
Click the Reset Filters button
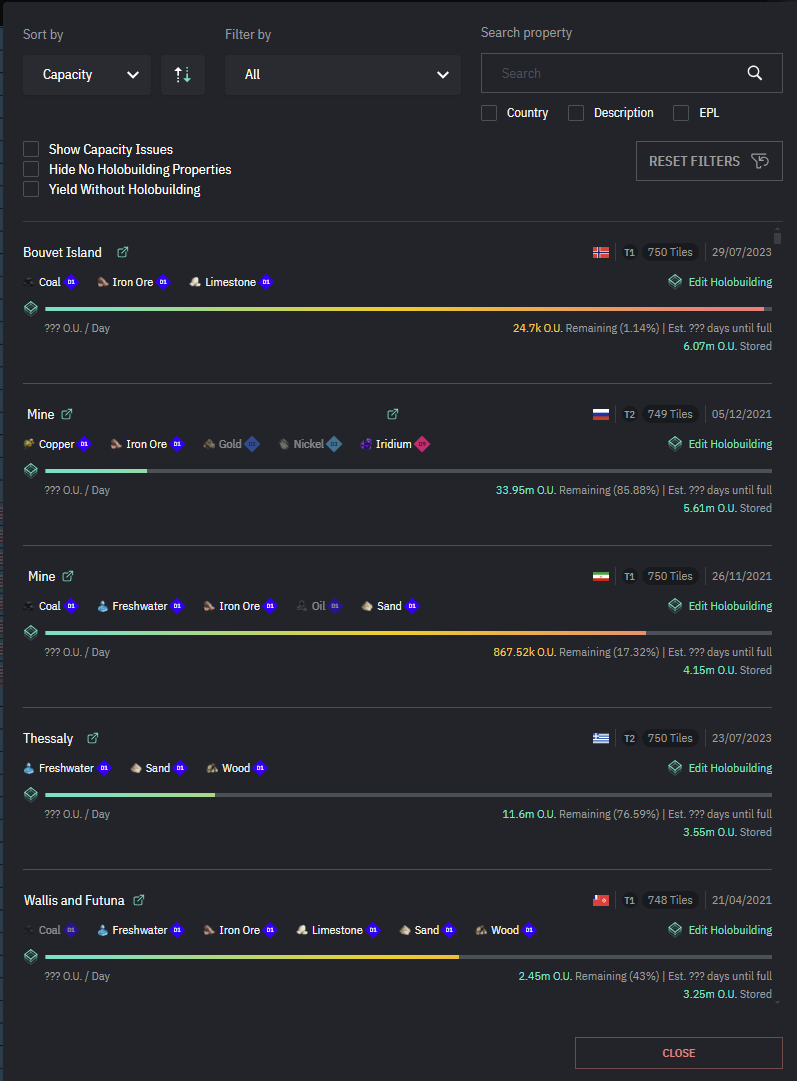pos(709,161)
